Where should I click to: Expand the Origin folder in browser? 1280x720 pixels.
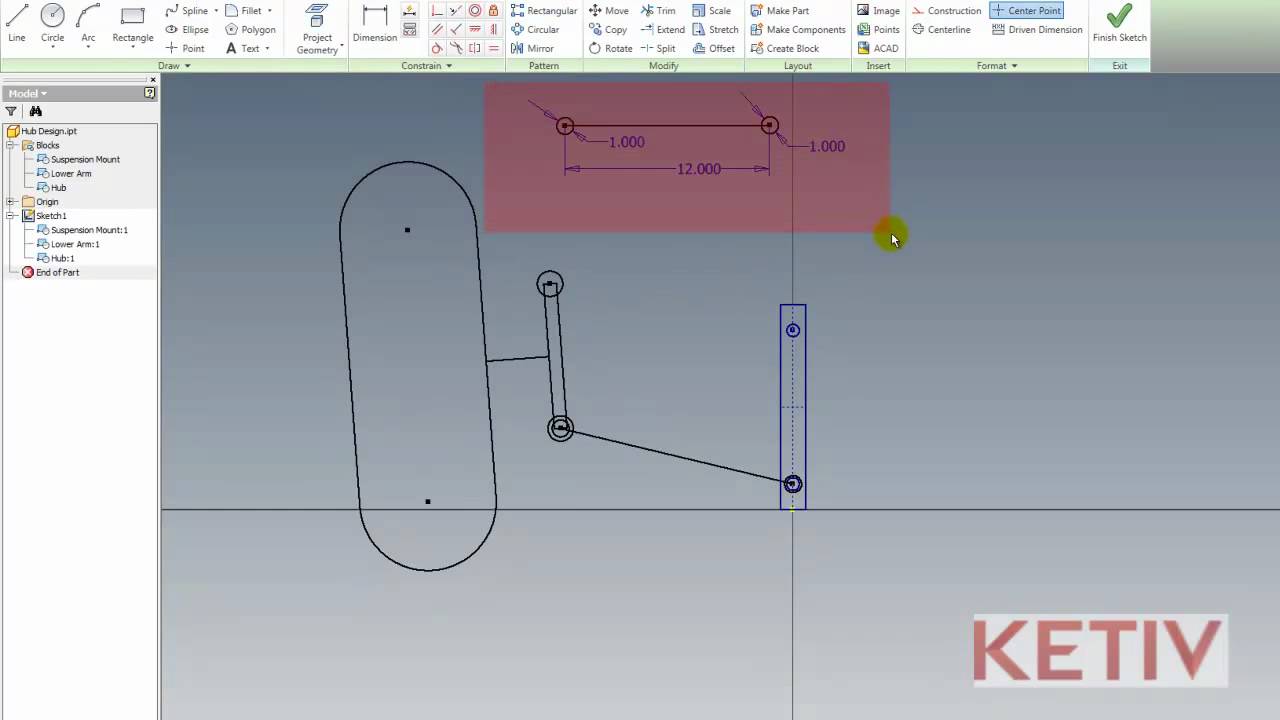click(10, 201)
